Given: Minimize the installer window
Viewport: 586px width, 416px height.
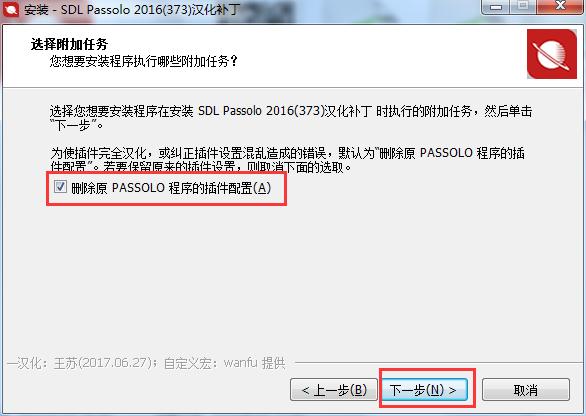Looking at the screenshot, I should tap(496, 6).
